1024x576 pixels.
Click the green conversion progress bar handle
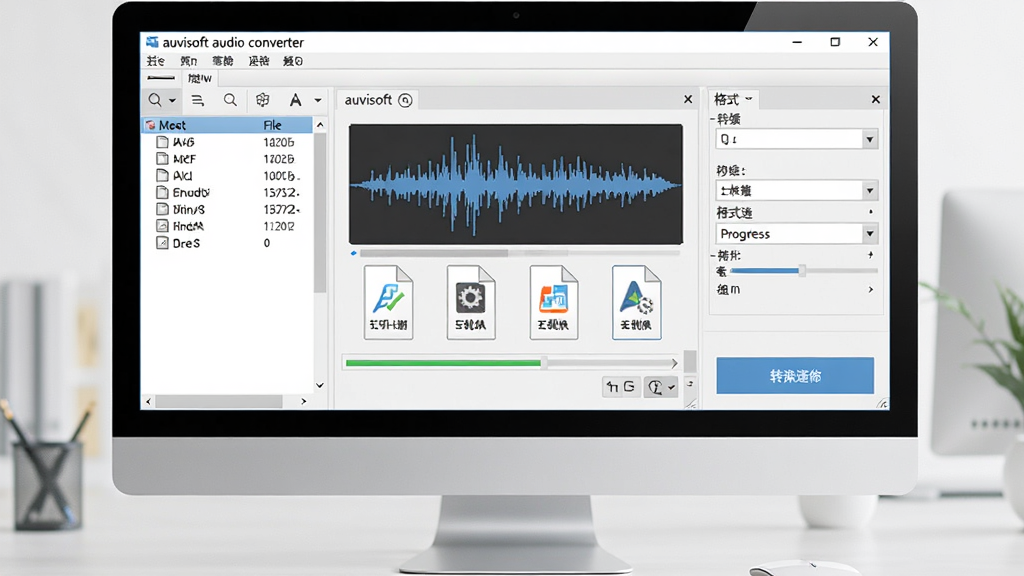(x=543, y=362)
